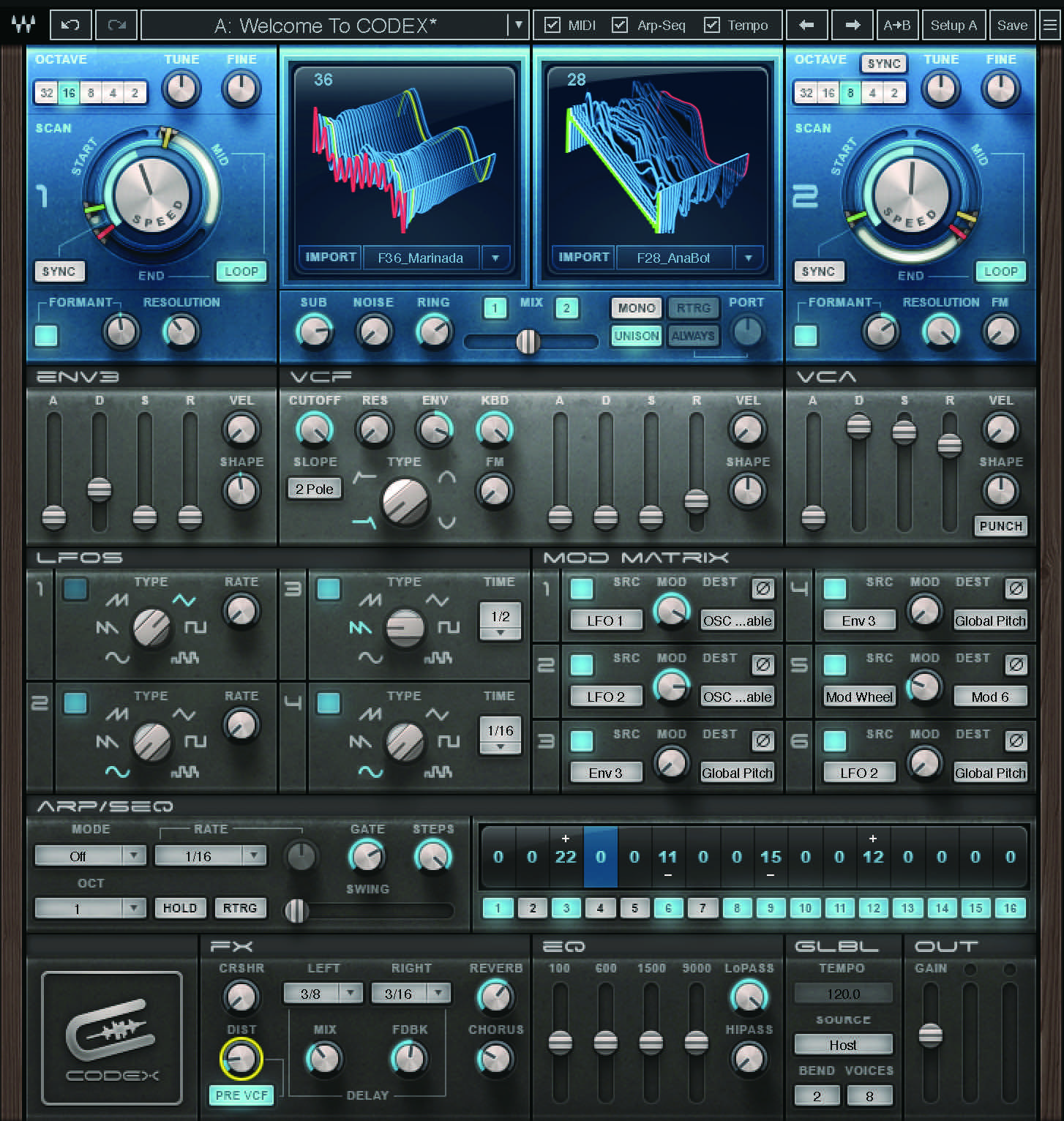Switch voicing to MONO mode
Viewport: 1064px width, 1121px height.
(x=635, y=308)
